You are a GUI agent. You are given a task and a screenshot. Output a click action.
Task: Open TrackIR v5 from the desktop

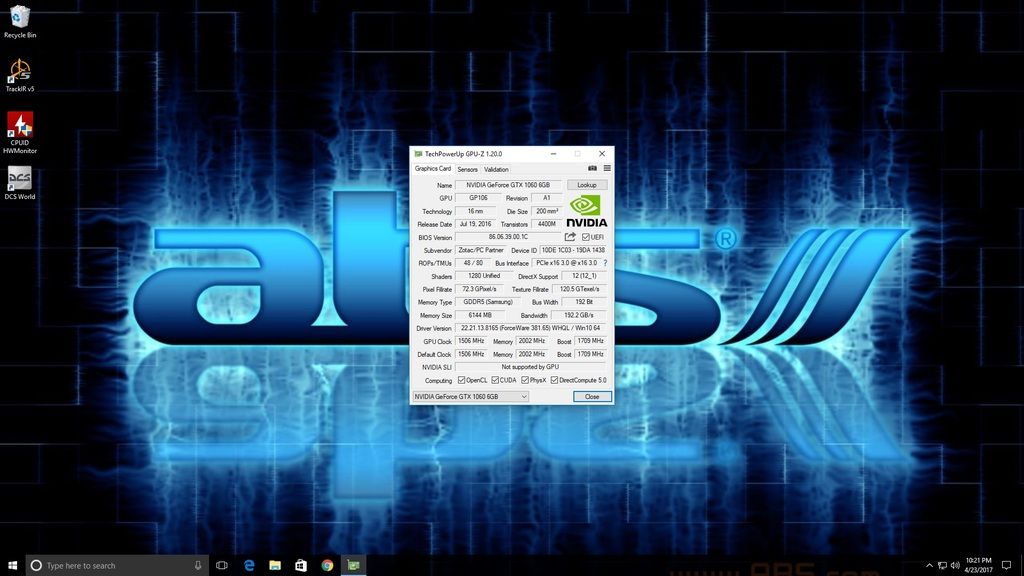click(x=20, y=72)
